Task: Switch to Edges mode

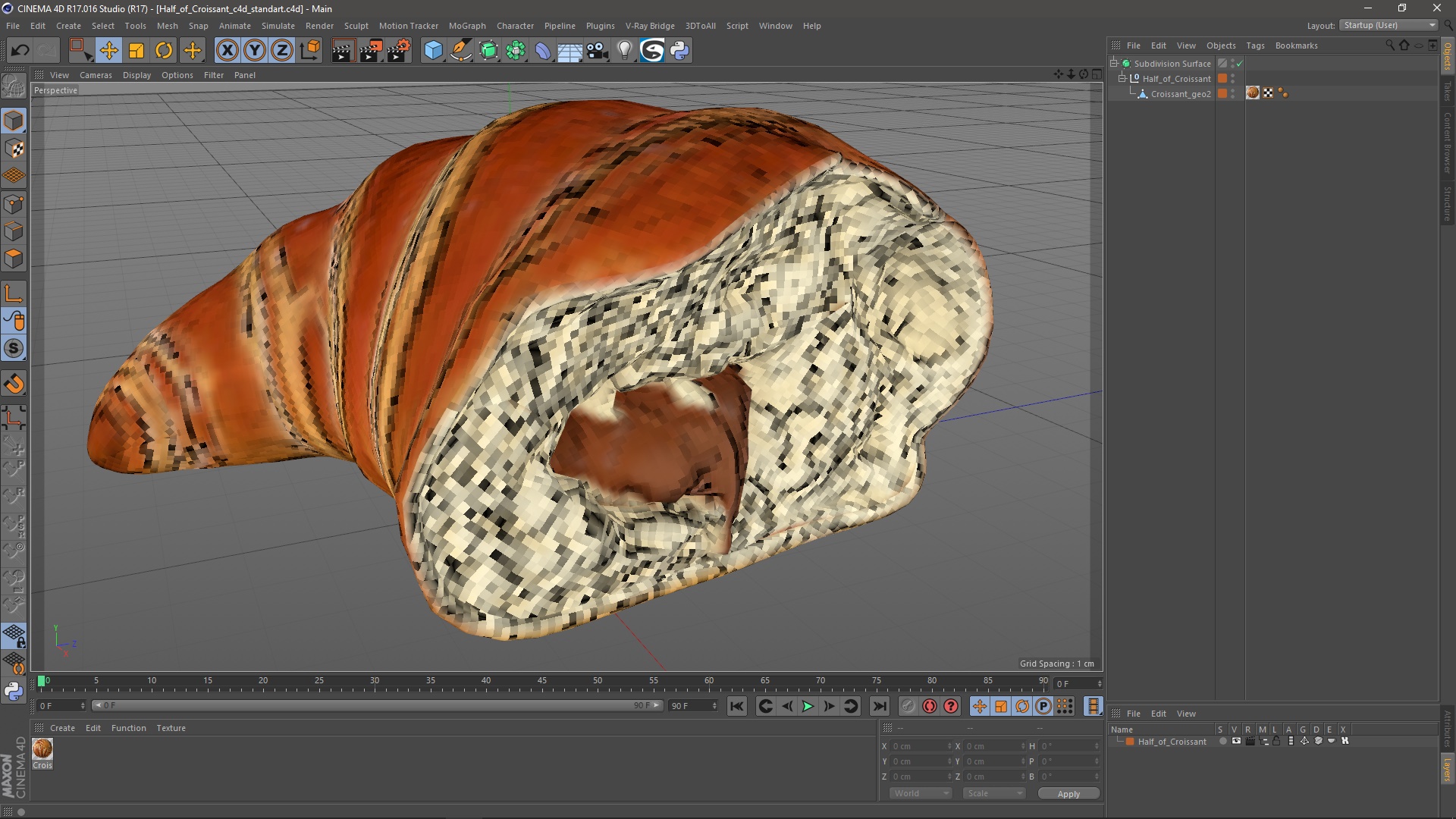Action: click(14, 231)
